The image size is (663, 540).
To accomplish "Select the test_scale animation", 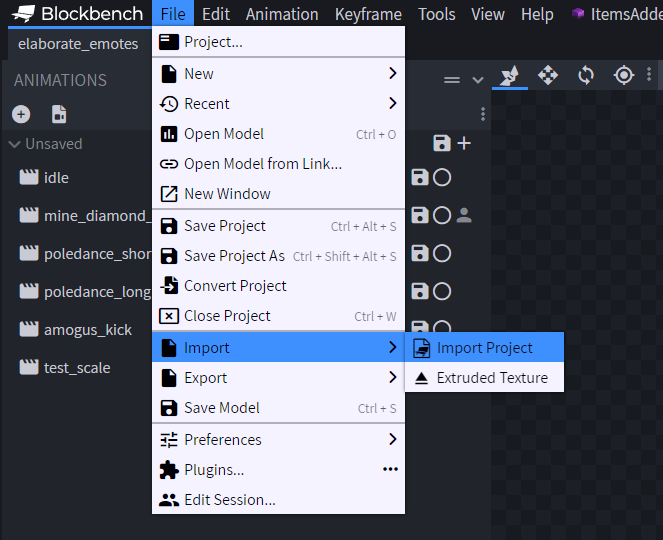I will [76, 368].
